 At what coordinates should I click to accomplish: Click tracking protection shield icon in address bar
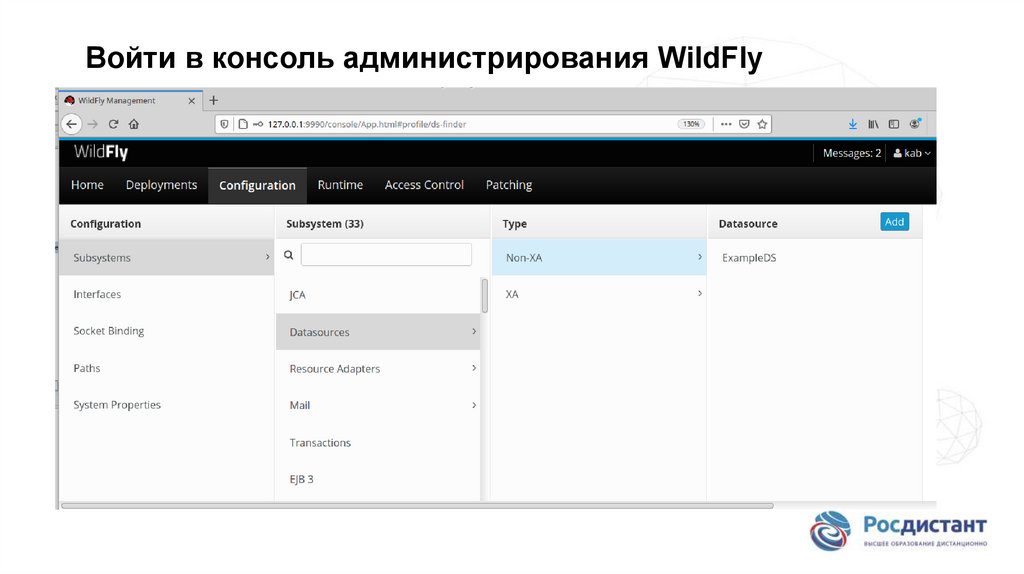coord(224,124)
